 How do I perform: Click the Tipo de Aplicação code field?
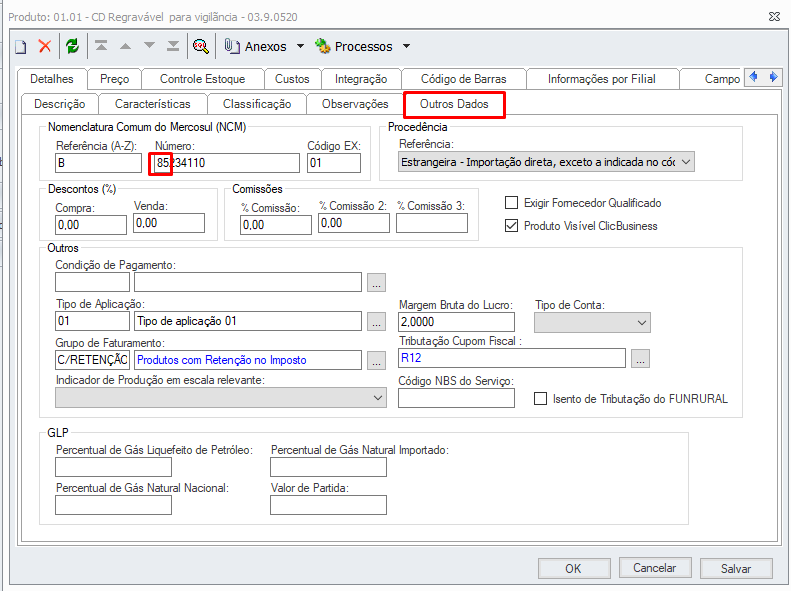pyautogui.click(x=92, y=321)
